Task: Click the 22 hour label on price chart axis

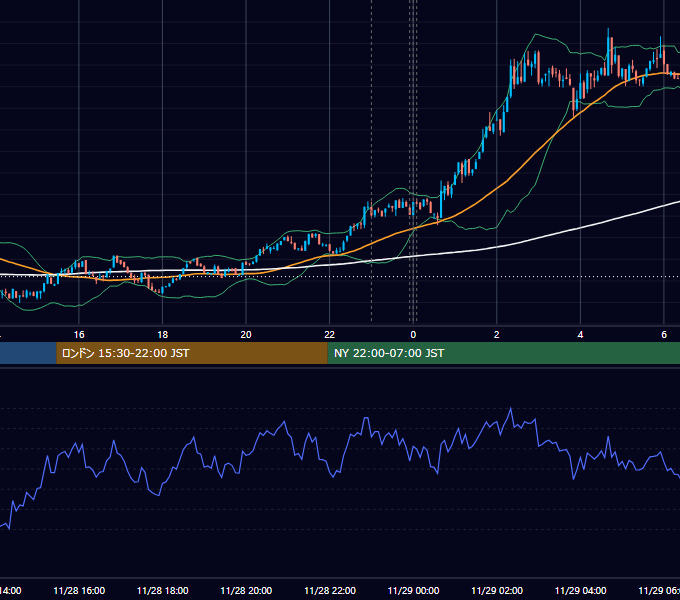Action: pos(330,335)
